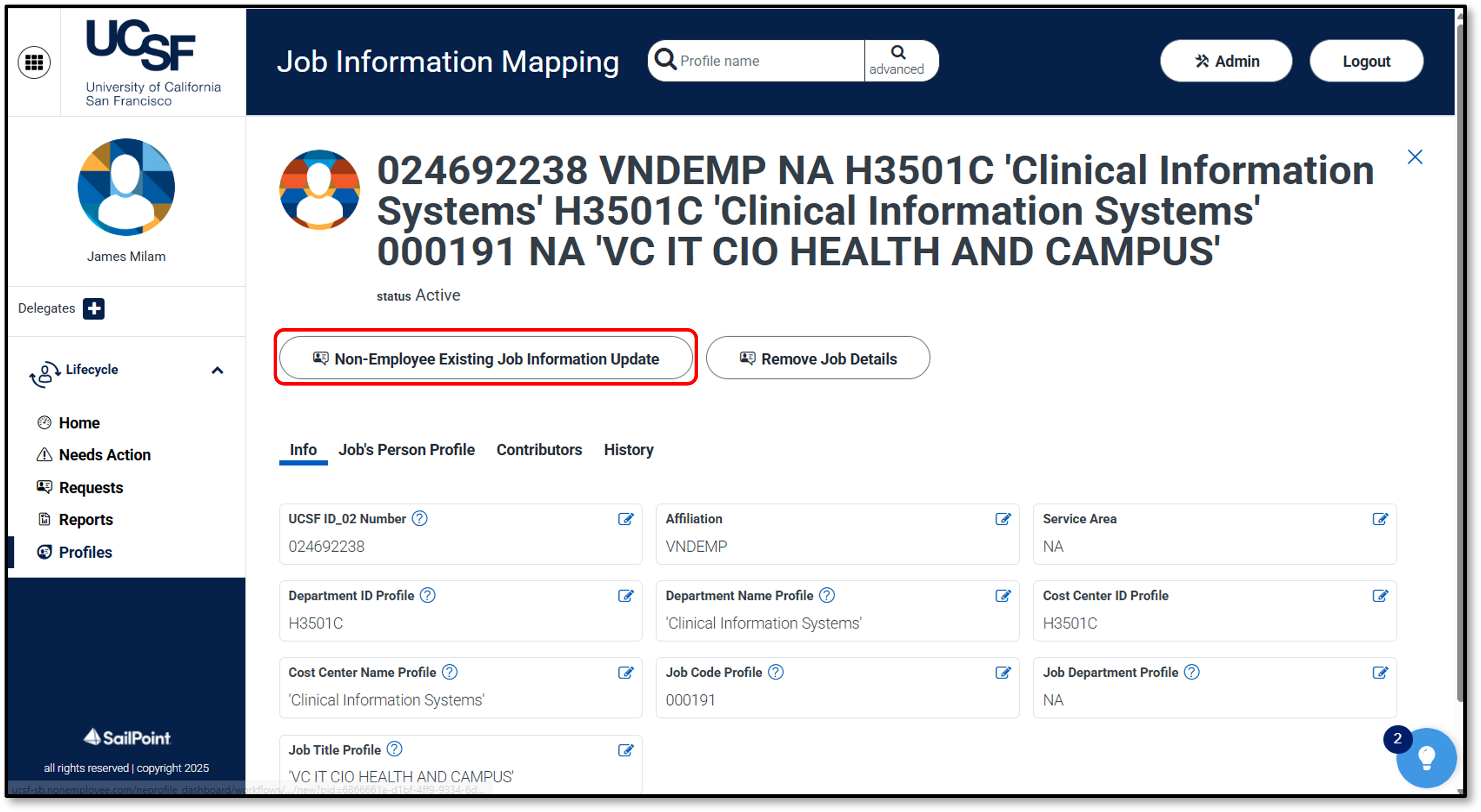Click edit icon on Cost Center ID Profile
1481x812 pixels.
[x=1380, y=596]
